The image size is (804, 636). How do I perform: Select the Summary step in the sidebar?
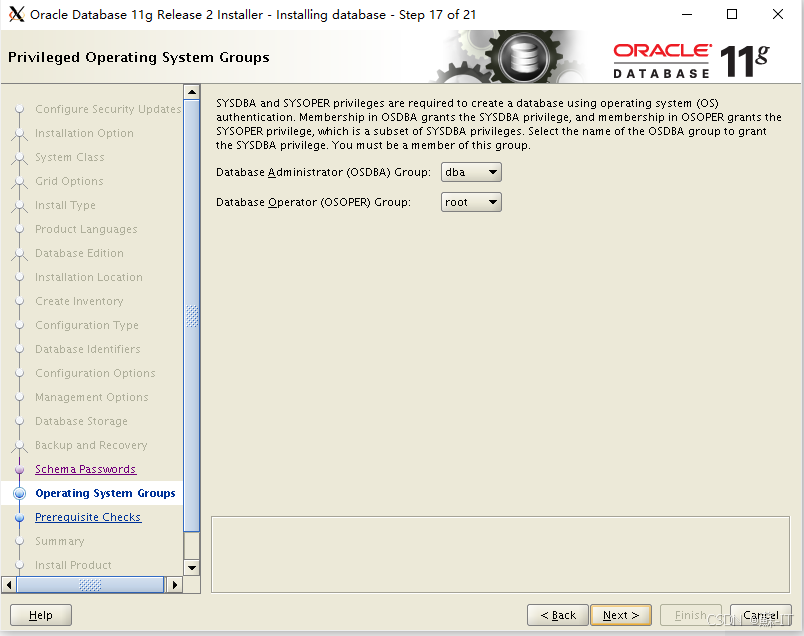[57, 541]
